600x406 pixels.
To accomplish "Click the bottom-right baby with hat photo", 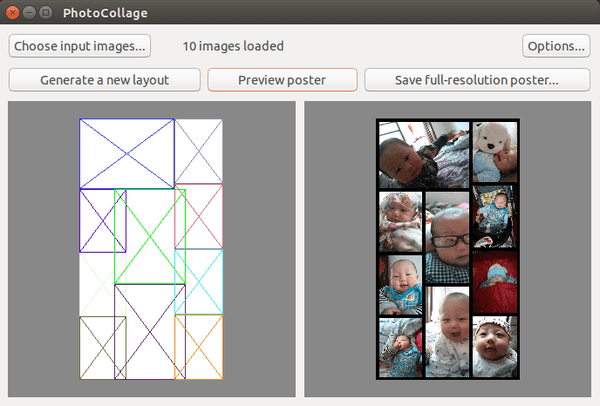I will pyautogui.click(x=495, y=347).
